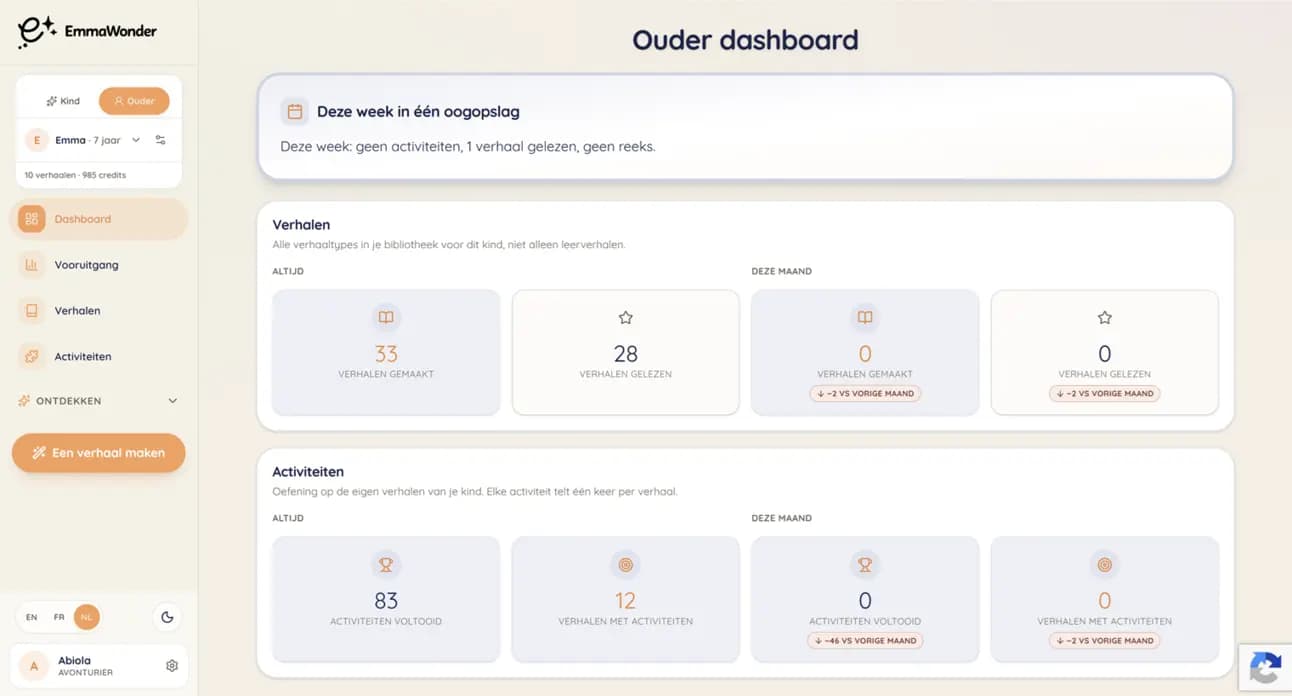Click "10 verhalen · 985 credits" text
The width and height of the screenshot is (1292, 696).
coord(75,175)
